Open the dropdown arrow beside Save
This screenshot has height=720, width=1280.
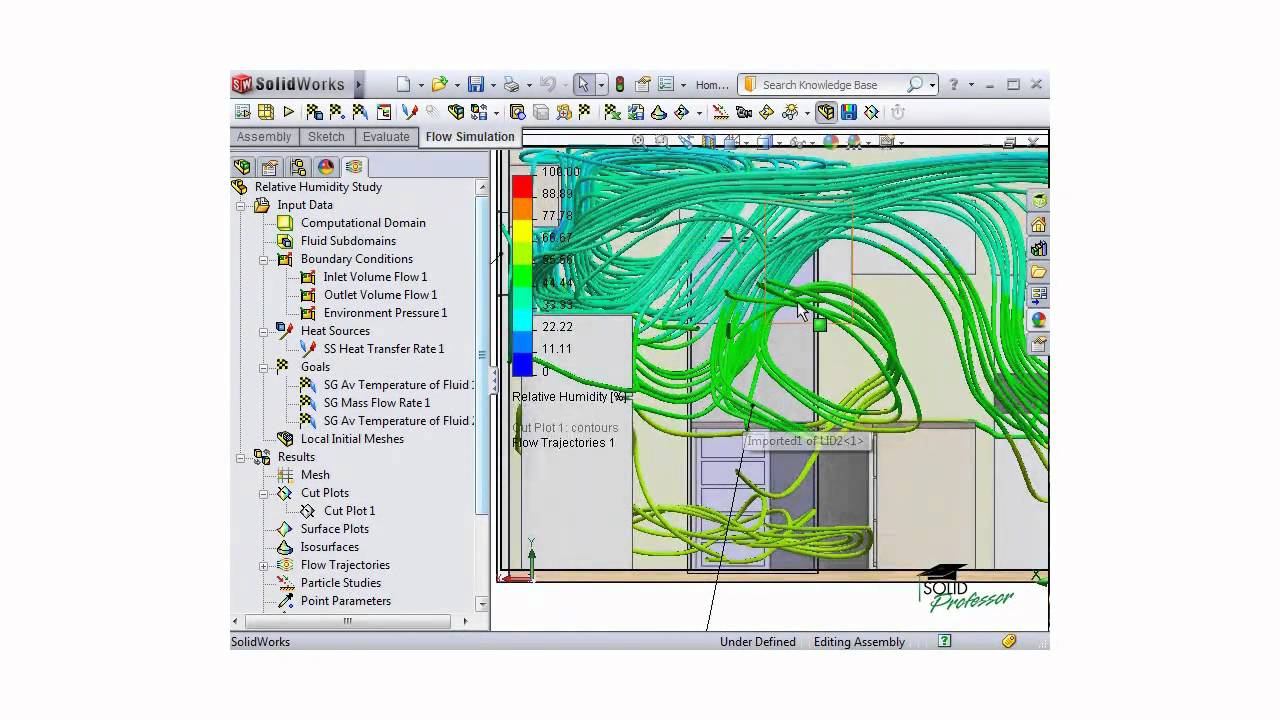(493, 85)
